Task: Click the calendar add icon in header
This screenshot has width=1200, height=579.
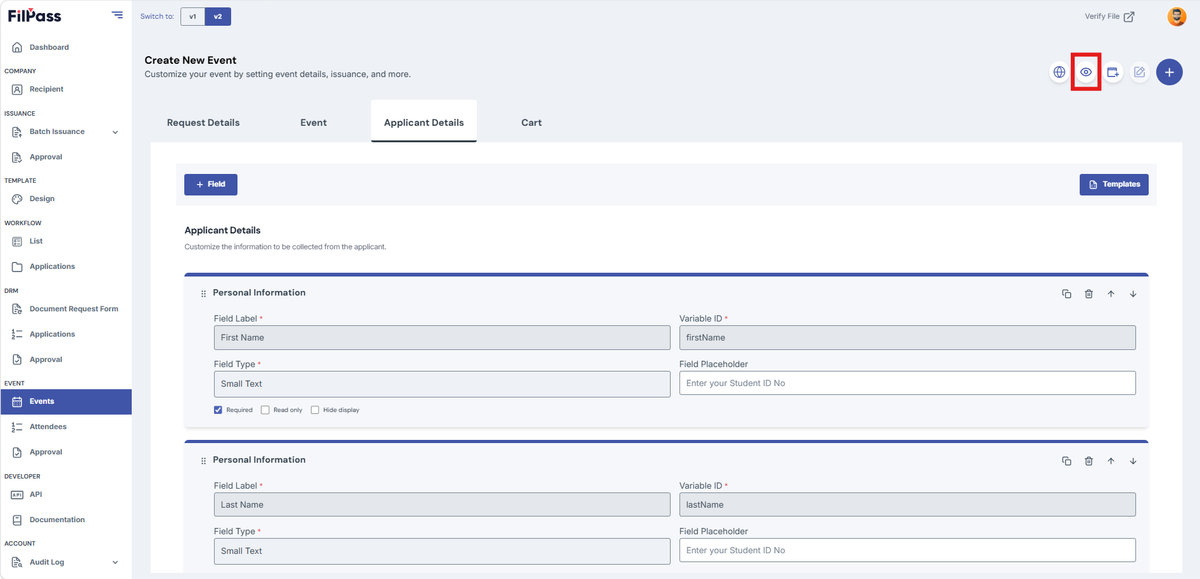Action: click(x=1113, y=72)
